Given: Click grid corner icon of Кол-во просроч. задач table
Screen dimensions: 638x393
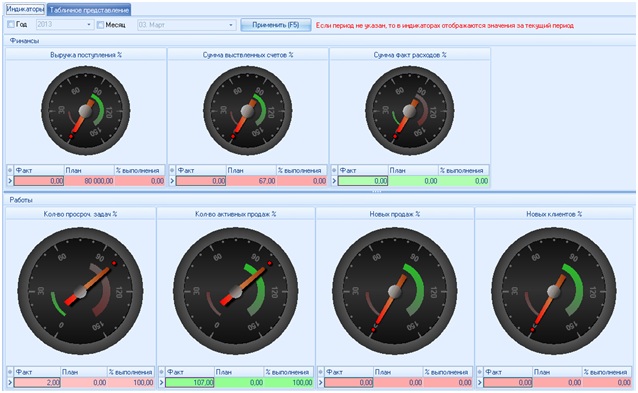Looking at the screenshot, I should pyautogui.click(x=10, y=372).
